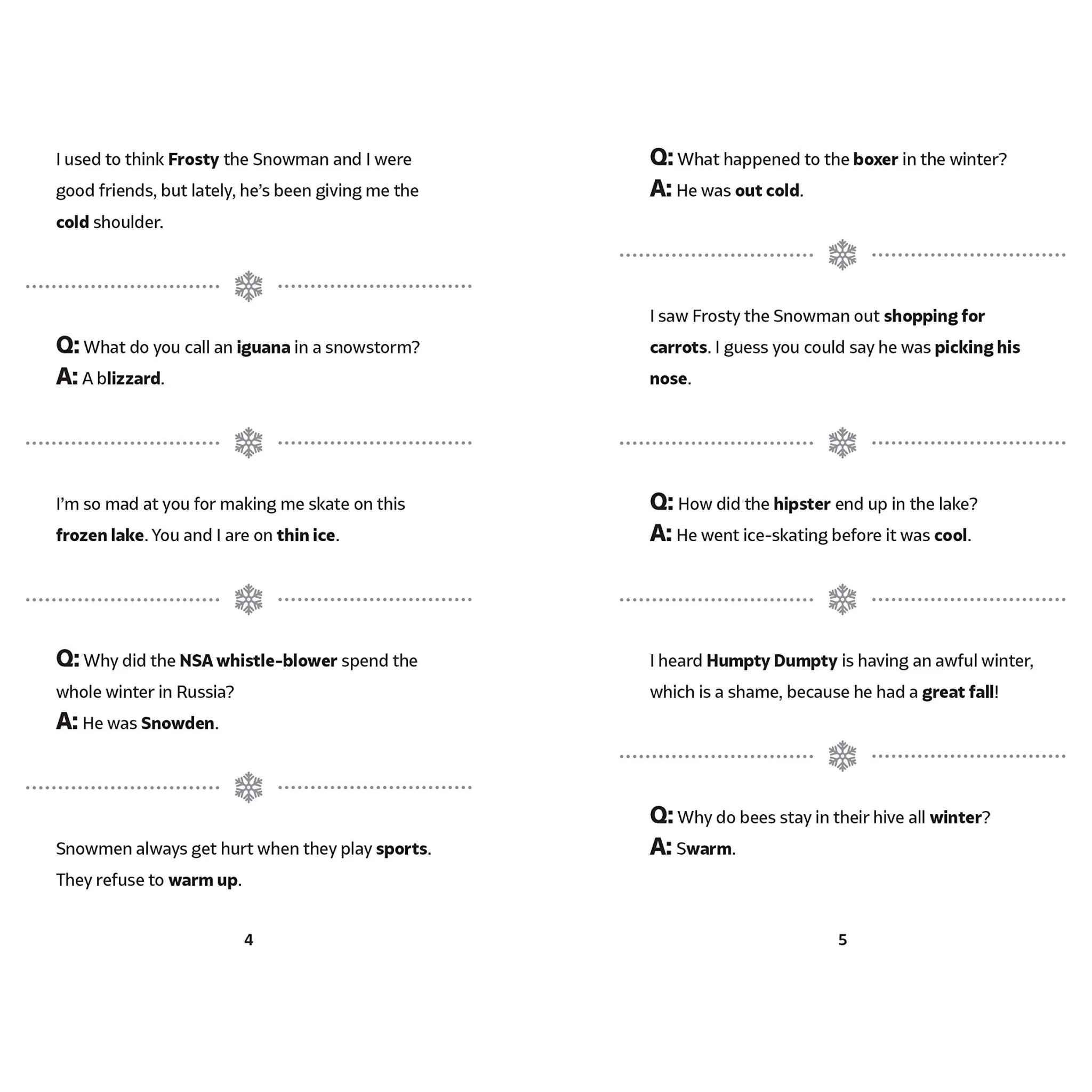Click the snowflake below the picking his nose joke
1092x1092 pixels.
(842, 443)
